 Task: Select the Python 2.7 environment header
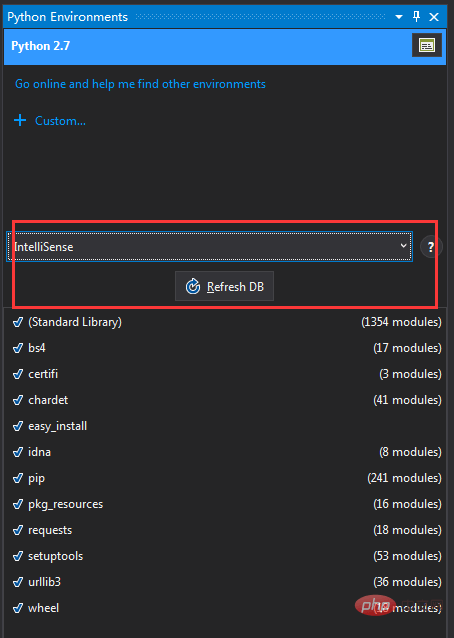point(225,46)
